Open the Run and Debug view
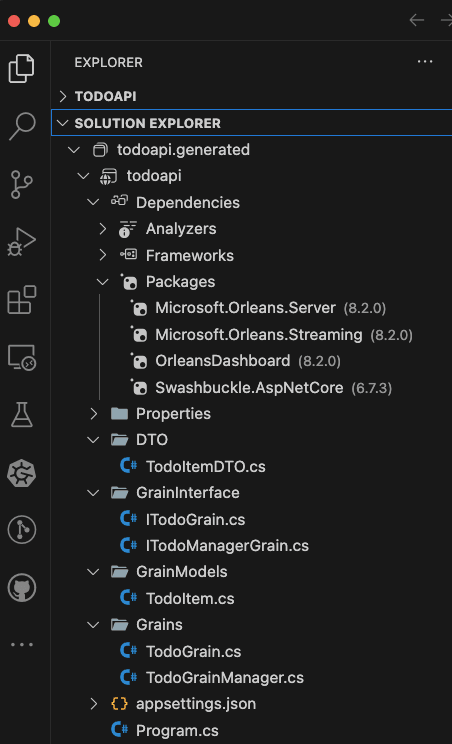The width and height of the screenshot is (452, 744). click(21, 242)
